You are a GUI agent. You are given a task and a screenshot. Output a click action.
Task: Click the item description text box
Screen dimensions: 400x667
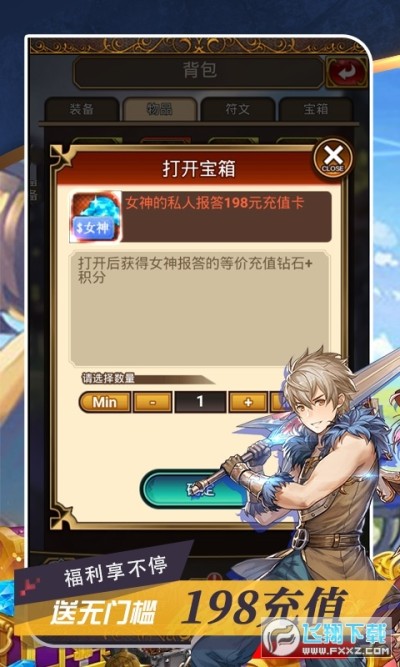(x=200, y=309)
